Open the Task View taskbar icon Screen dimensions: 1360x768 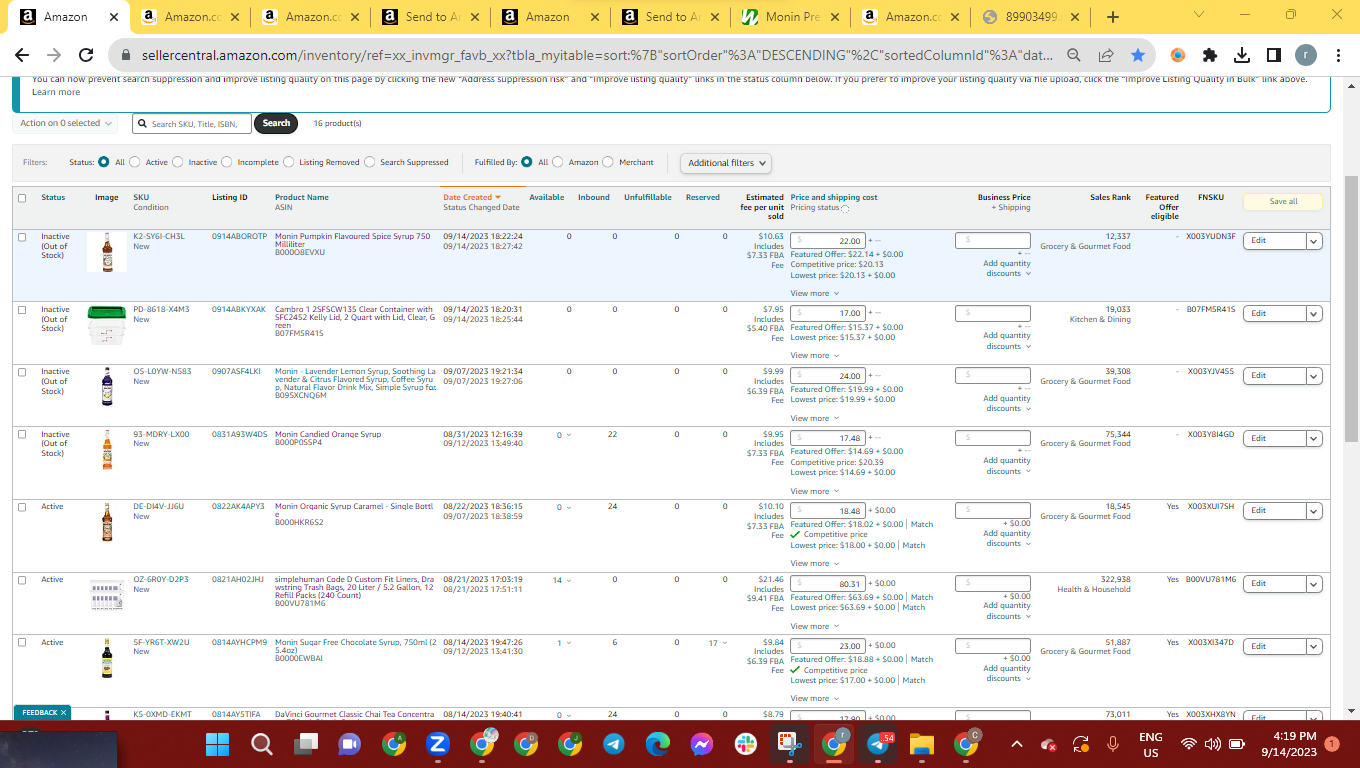[x=306, y=744]
